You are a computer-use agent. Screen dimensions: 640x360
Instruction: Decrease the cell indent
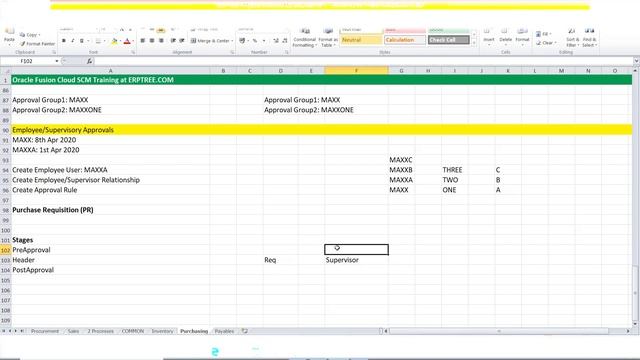[173, 41]
